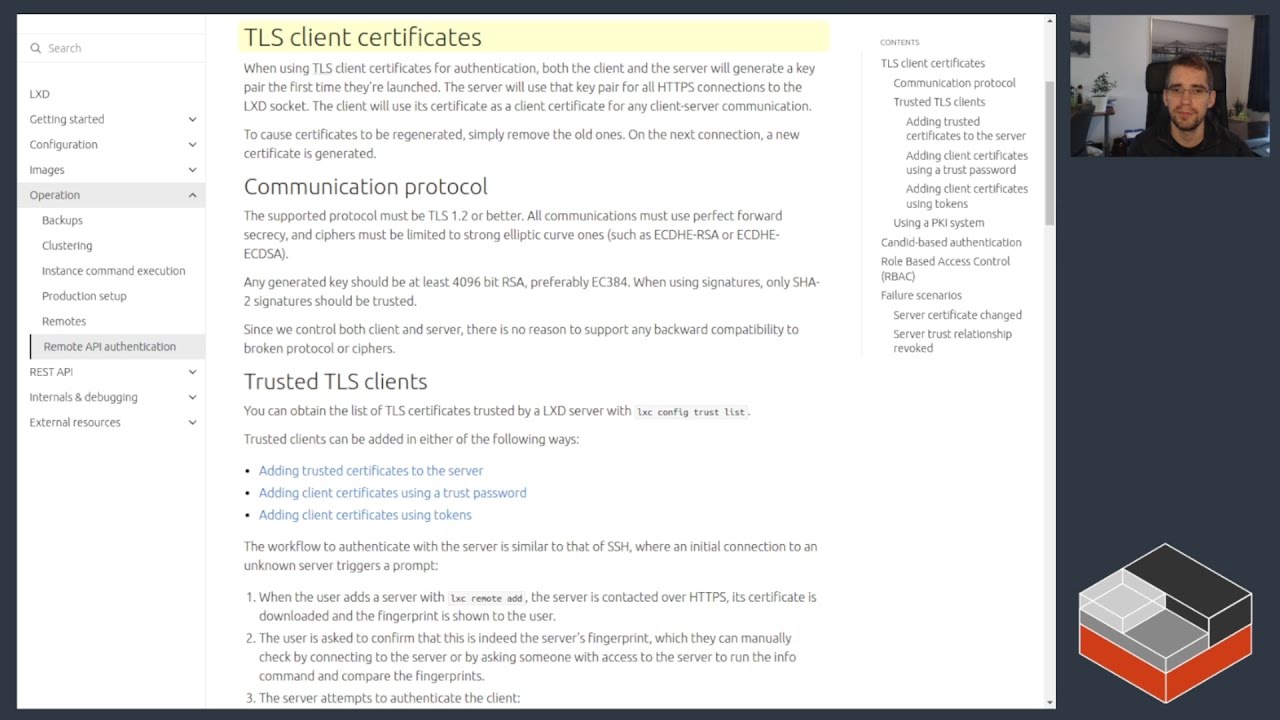
Task: Click inside the Search input field
Action: [115, 48]
